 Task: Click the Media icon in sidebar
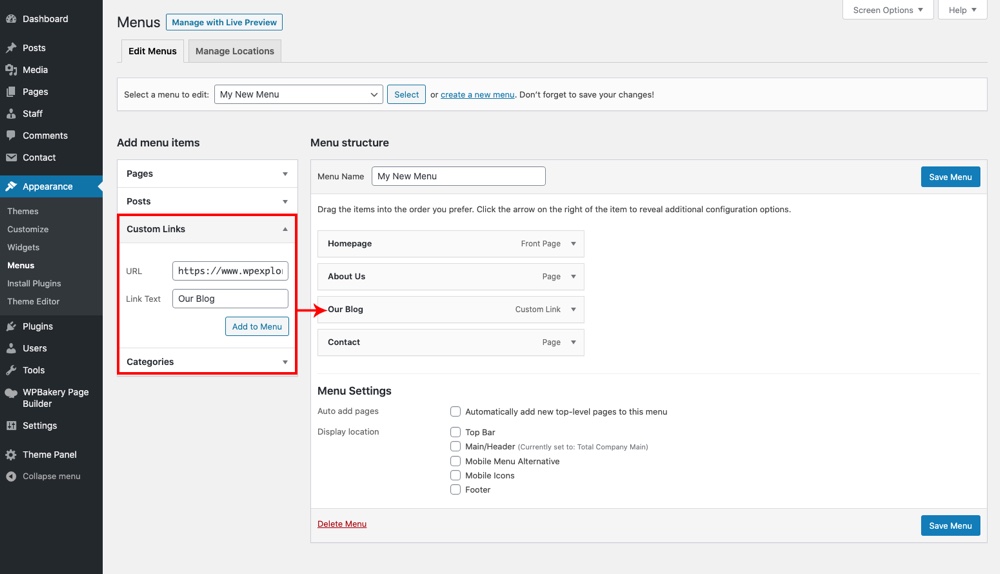click(x=11, y=70)
